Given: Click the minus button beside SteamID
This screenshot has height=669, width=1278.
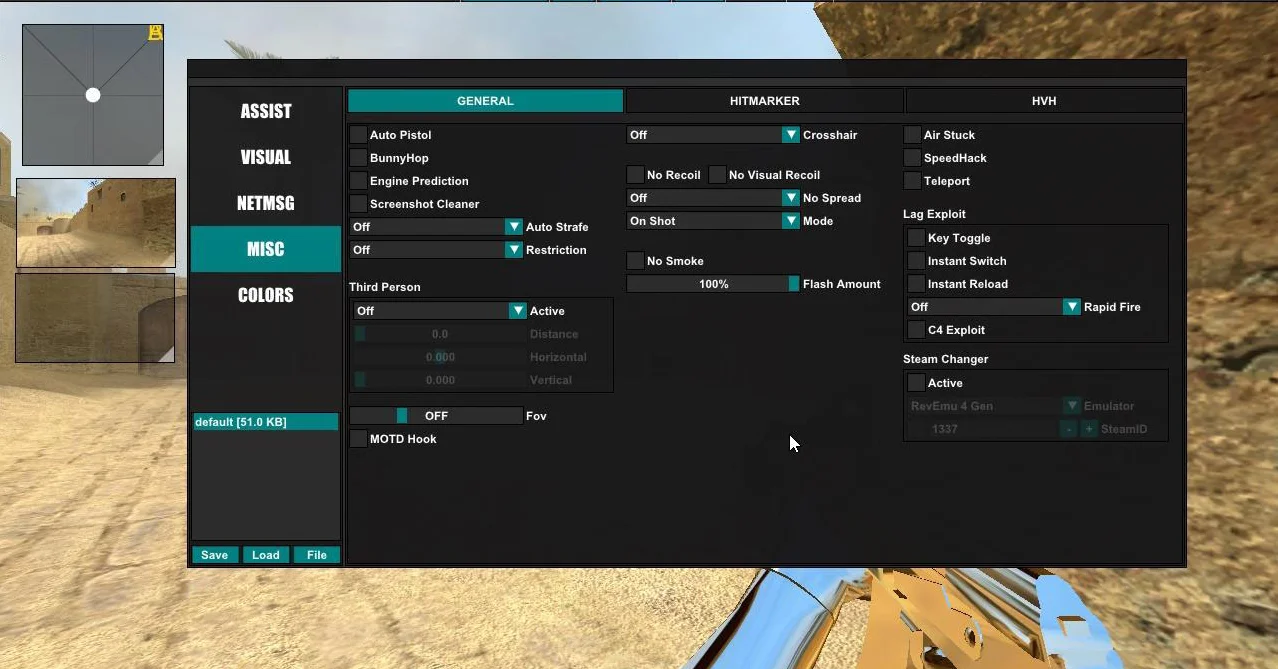Looking at the screenshot, I should pyautogui.click(x=1069, y=429).
